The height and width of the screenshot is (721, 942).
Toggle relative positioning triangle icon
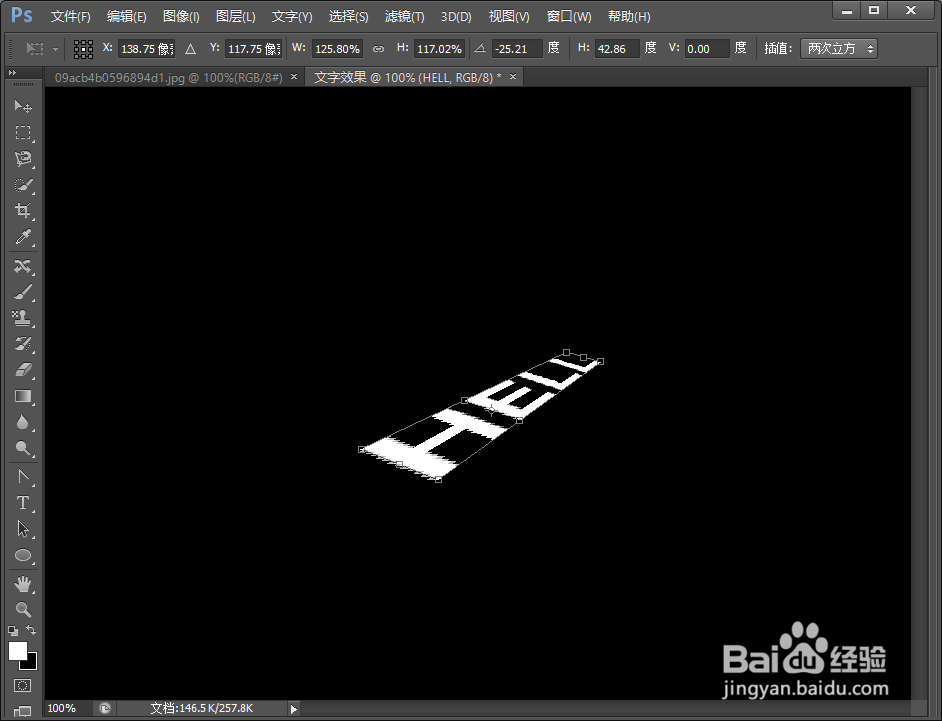pos(190,49)
